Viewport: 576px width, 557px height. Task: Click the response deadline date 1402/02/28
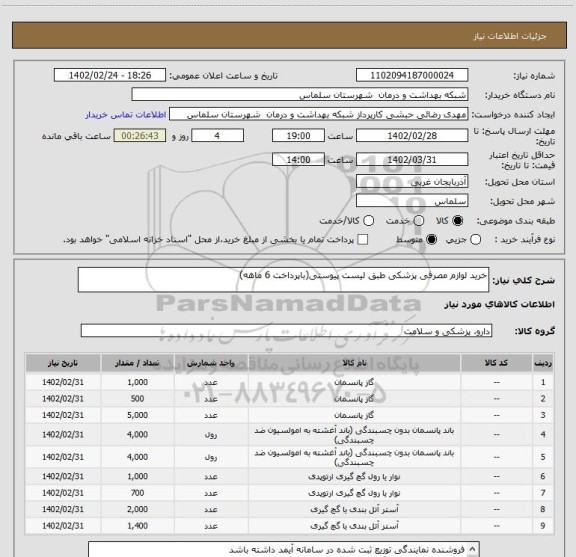pos(412,136)
